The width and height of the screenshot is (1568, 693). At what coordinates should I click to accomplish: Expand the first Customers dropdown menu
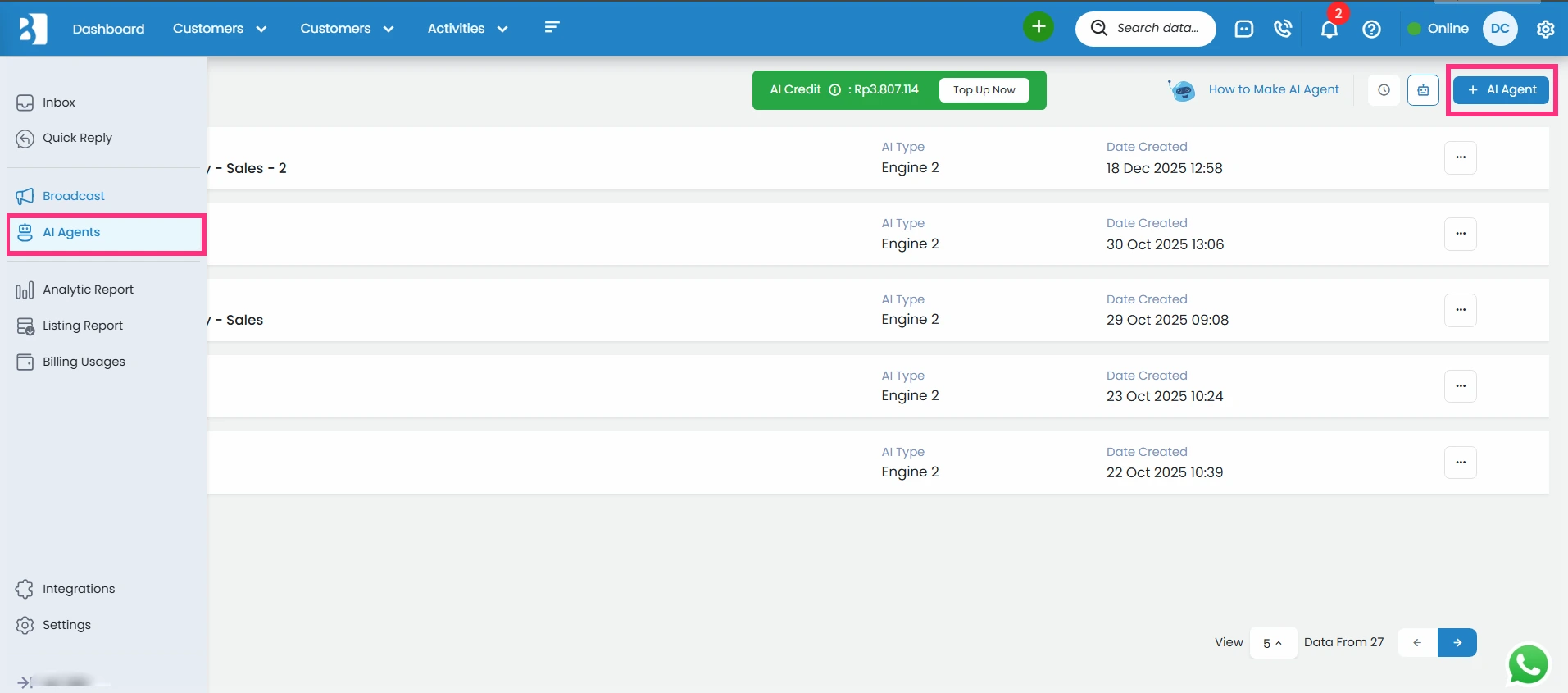pos(219,29)
